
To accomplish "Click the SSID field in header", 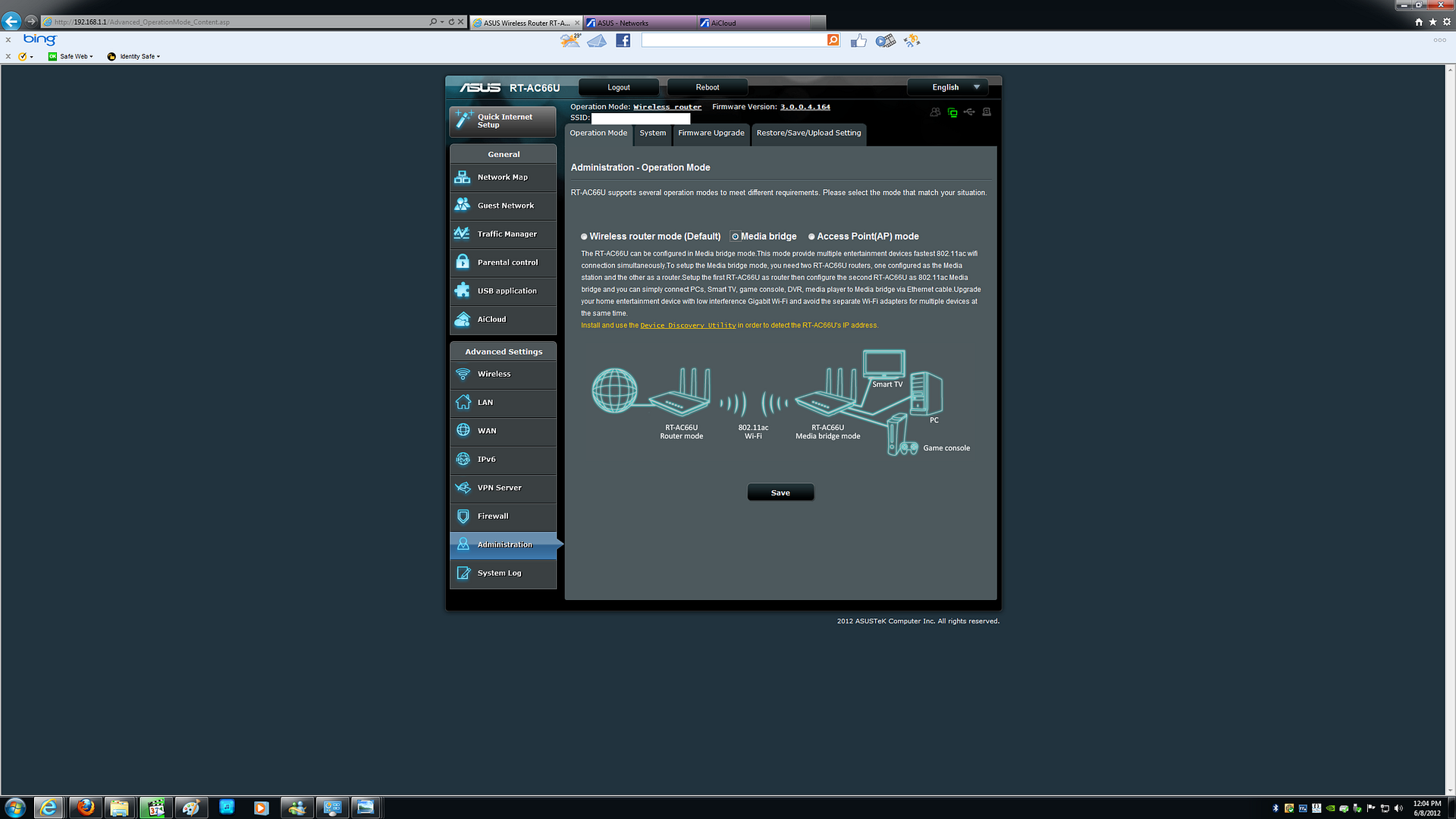I will (641, 118).
